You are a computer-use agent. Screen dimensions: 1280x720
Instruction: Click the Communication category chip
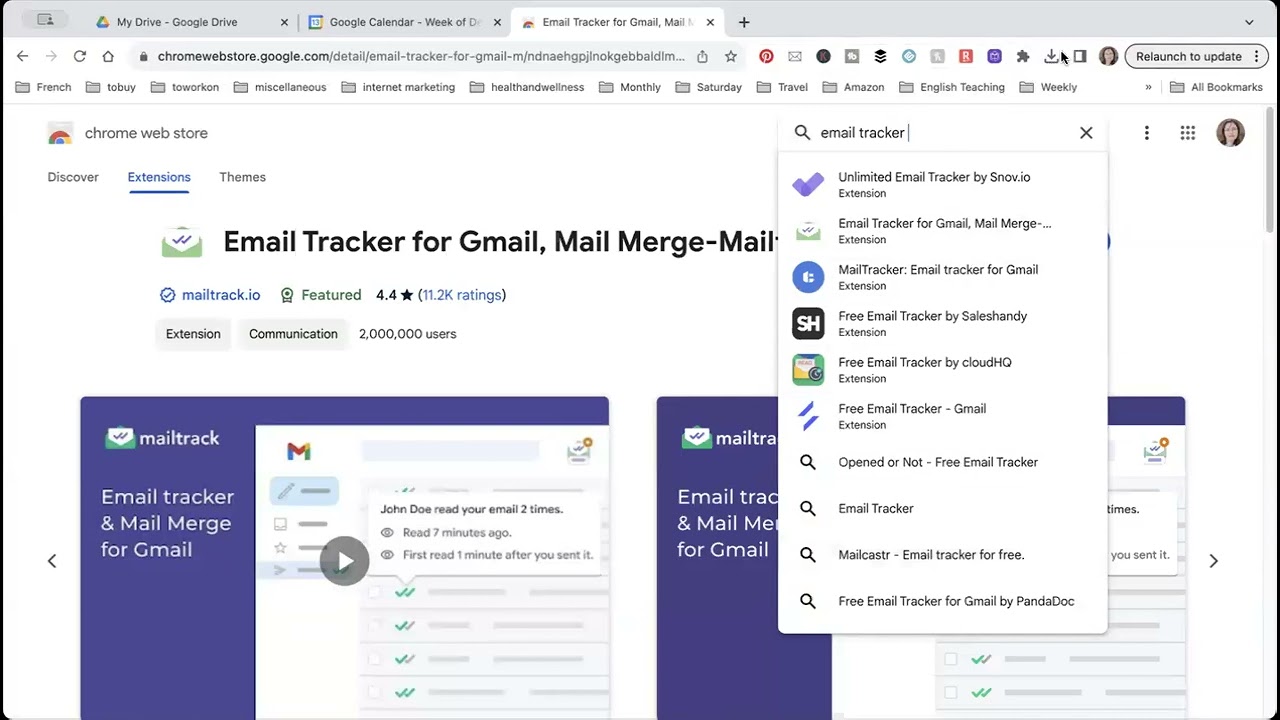[293, 334]
